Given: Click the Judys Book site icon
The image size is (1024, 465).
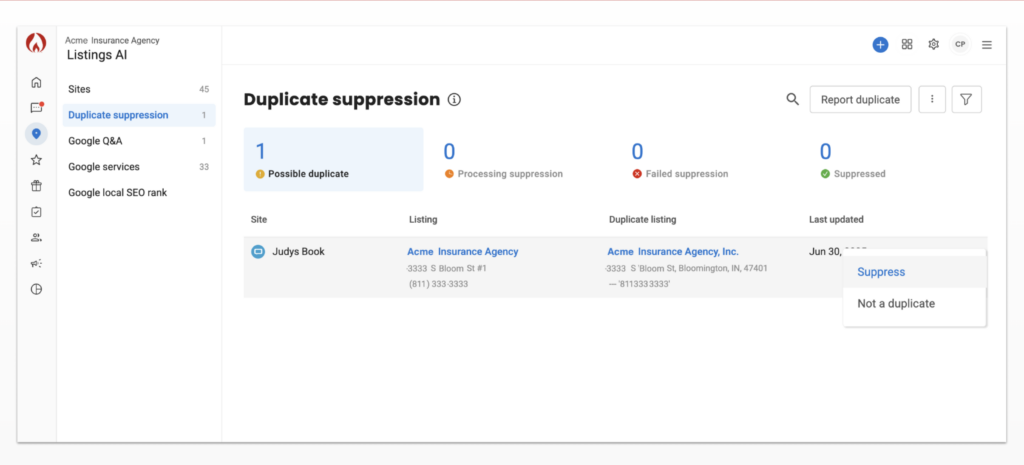Looking at the screenshot, I should coord(258,251).
